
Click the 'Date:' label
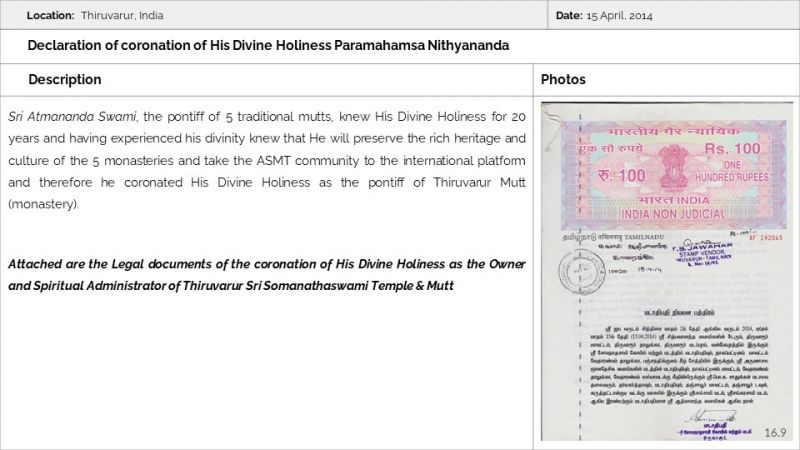coord(568,16)
